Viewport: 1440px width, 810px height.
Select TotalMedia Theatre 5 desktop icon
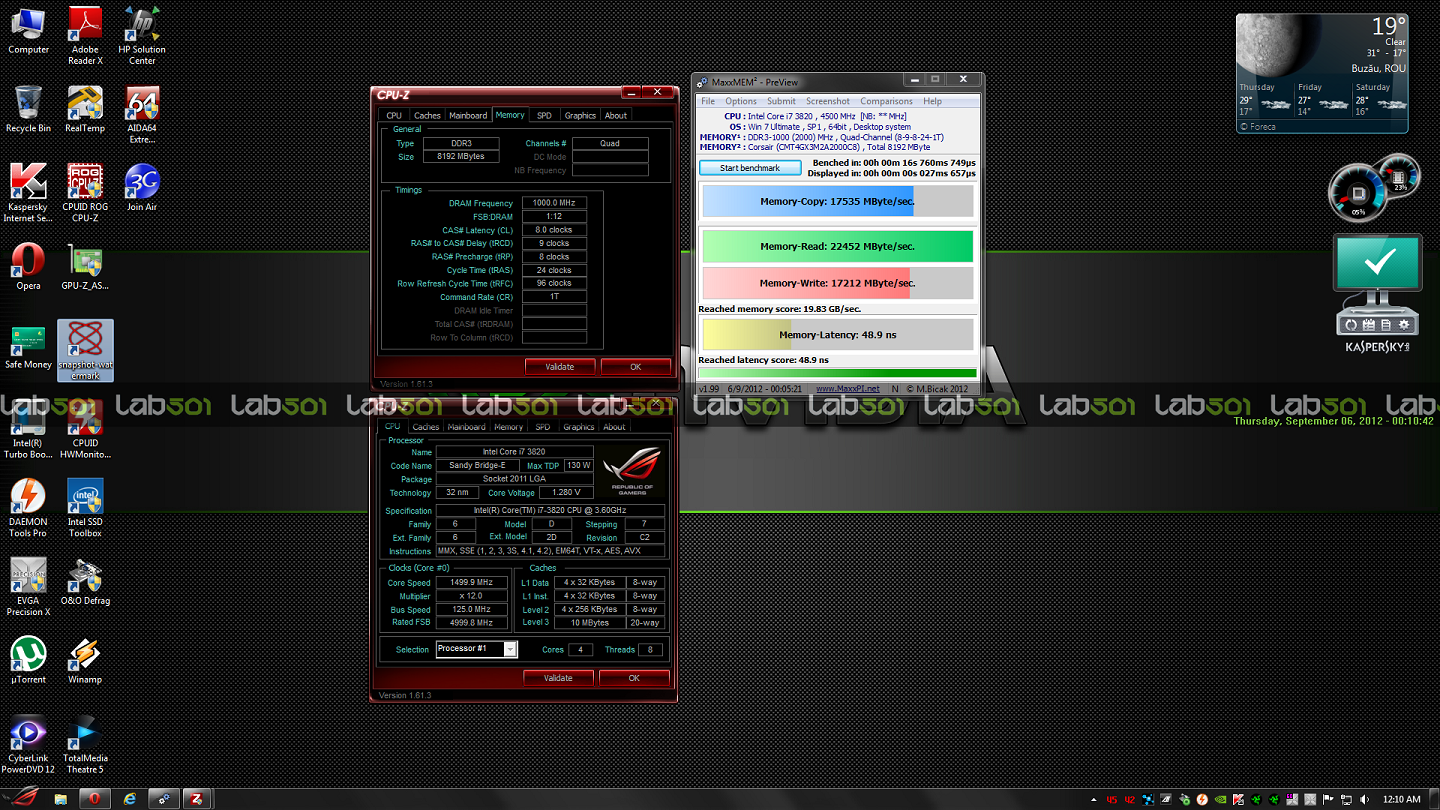[85, 745]
